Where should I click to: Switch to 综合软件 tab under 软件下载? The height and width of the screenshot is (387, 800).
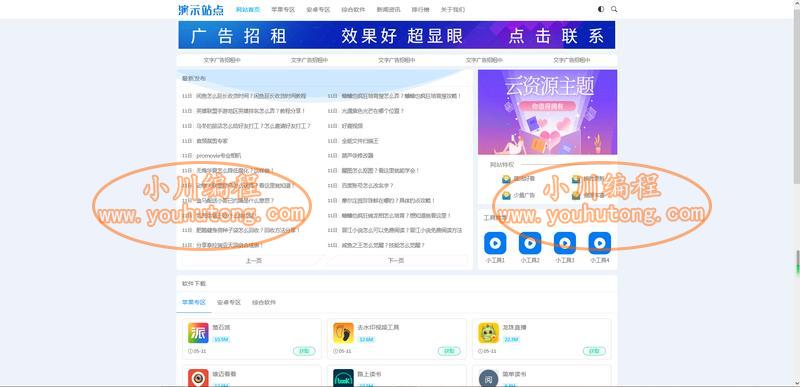(x=264, y=302)
